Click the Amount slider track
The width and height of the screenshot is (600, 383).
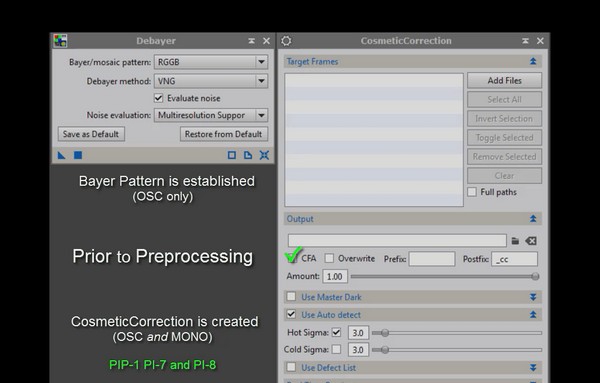[x=445, y=276]
